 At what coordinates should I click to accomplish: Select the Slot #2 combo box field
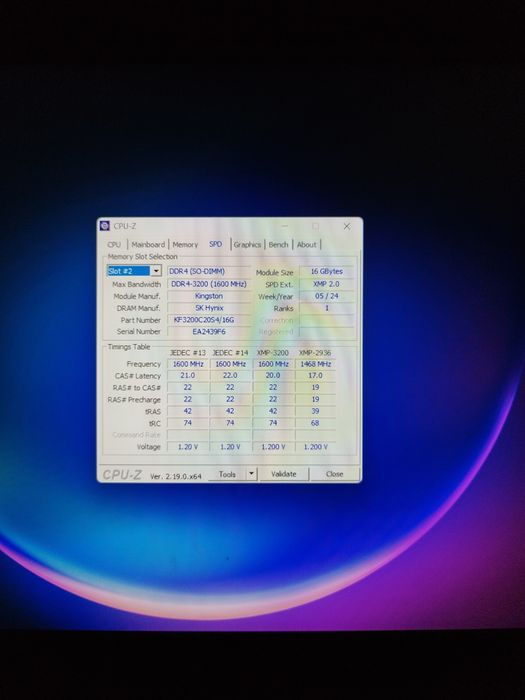[134, 271]
